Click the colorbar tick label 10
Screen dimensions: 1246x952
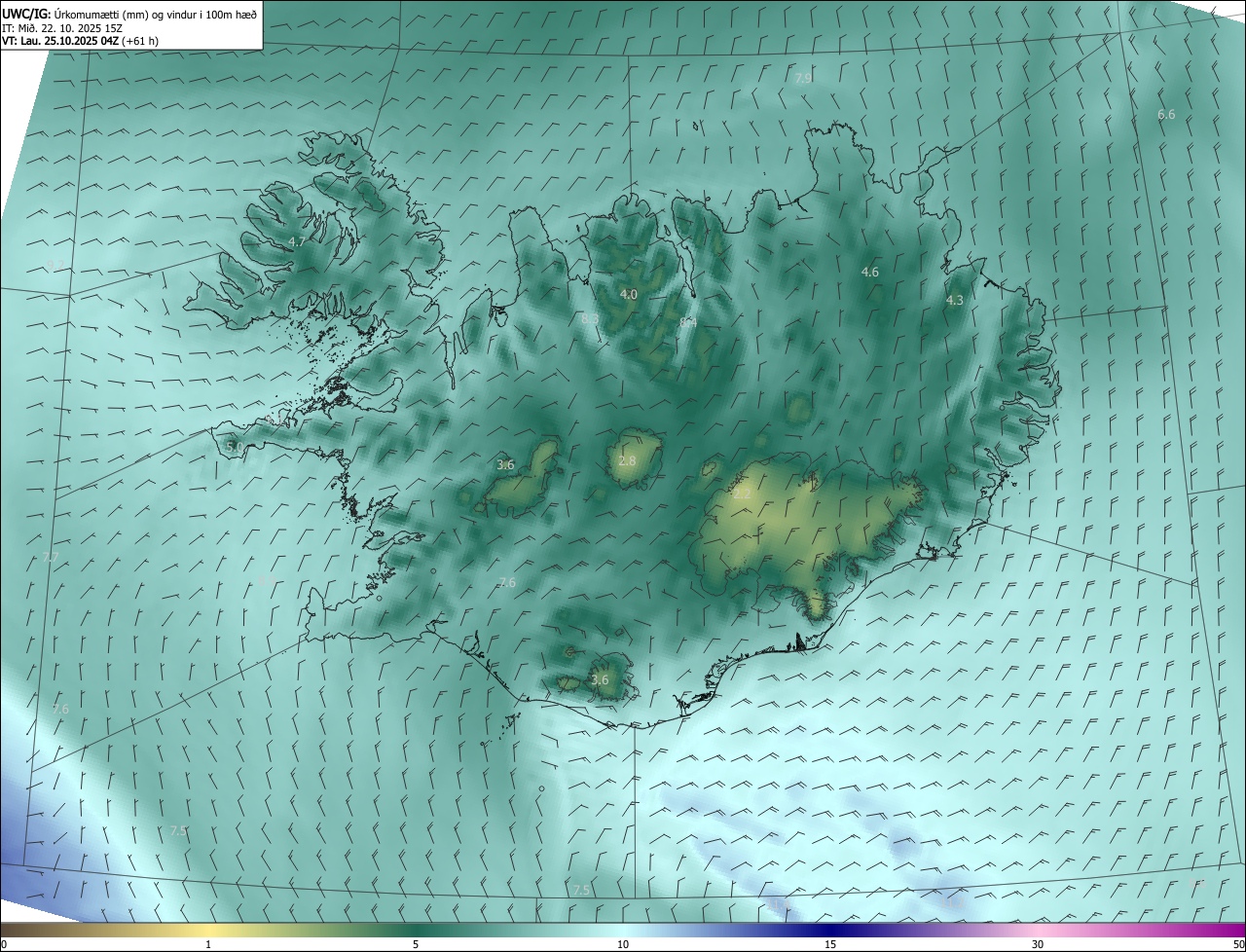623,945
